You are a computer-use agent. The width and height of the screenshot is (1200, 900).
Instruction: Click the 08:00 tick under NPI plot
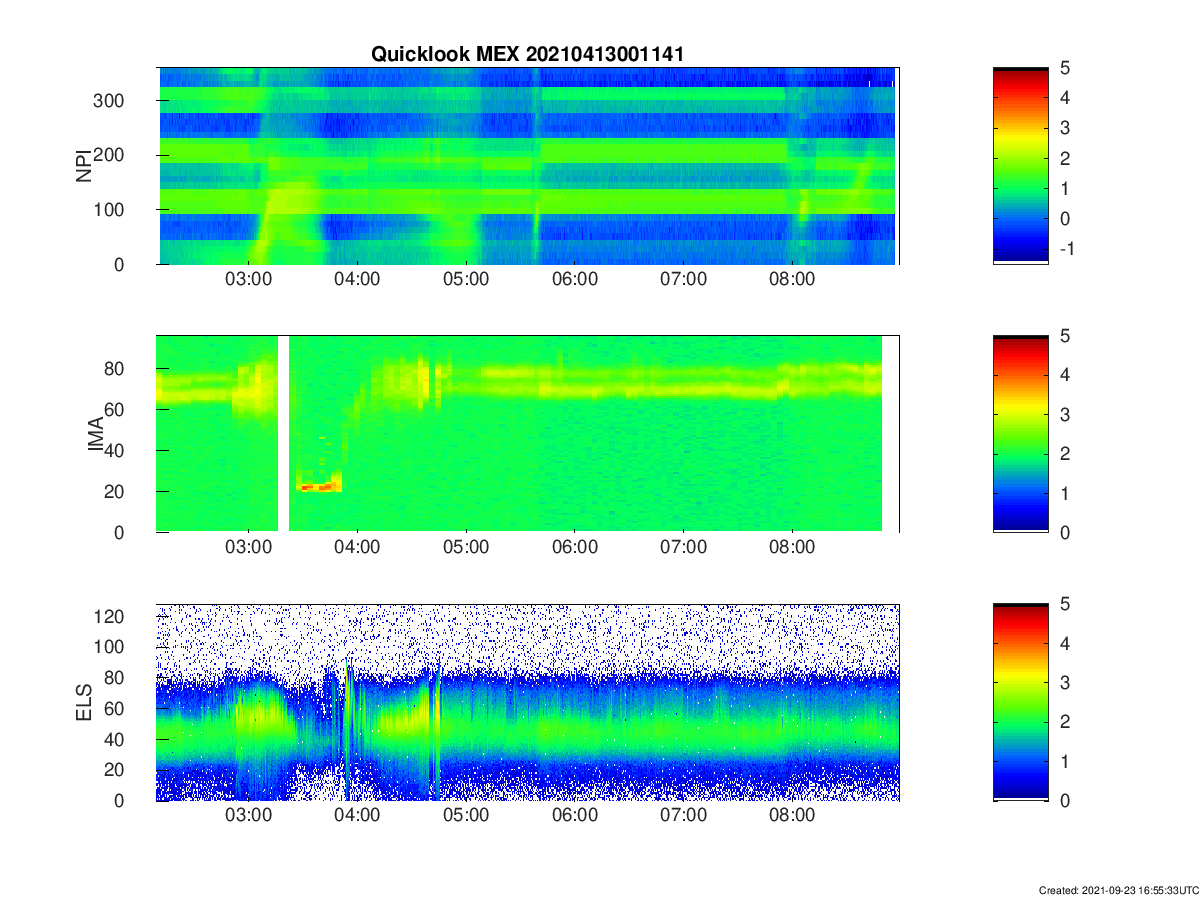(792, 280)
